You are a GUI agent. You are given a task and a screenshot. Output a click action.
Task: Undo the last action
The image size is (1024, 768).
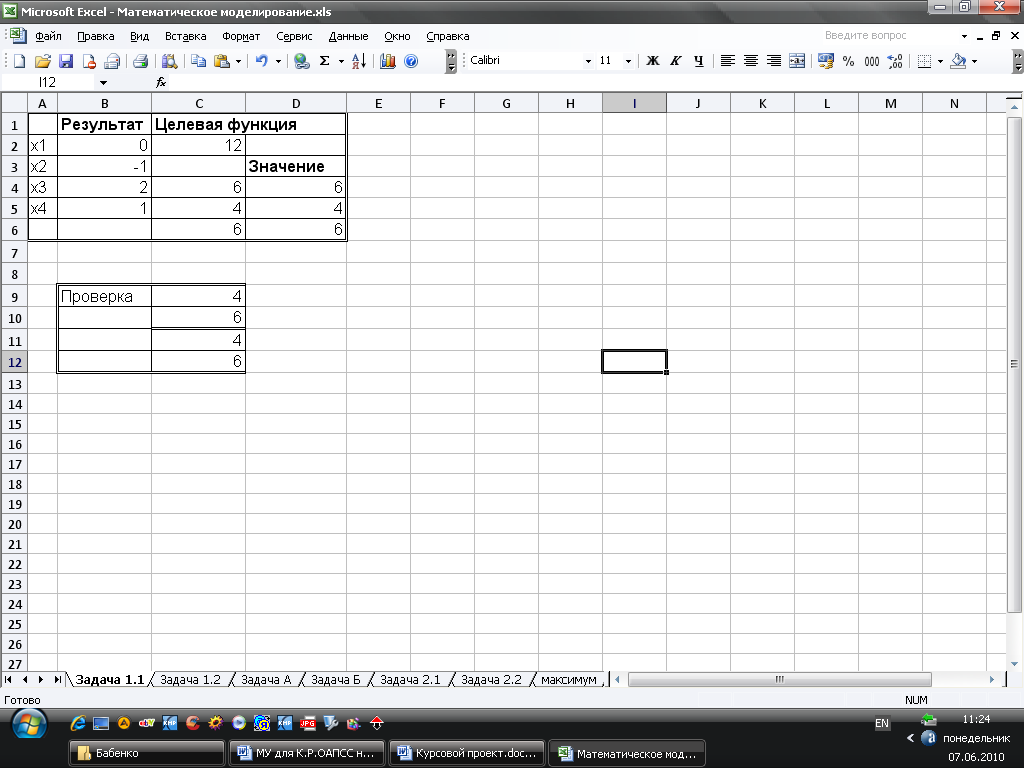click(261, 61)
